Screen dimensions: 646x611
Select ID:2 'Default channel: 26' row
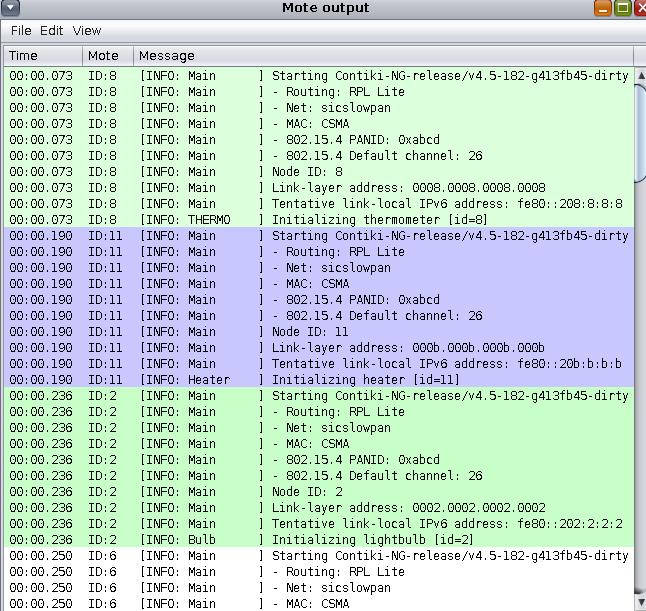(318, 475)
